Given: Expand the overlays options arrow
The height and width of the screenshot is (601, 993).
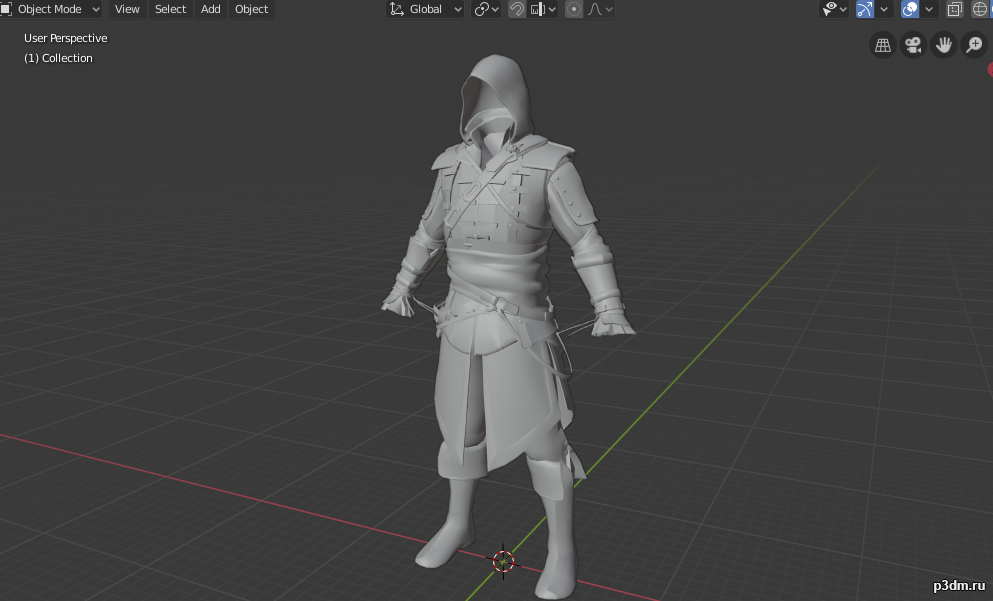Looking at the screenshot, I should tap(930, 9).
